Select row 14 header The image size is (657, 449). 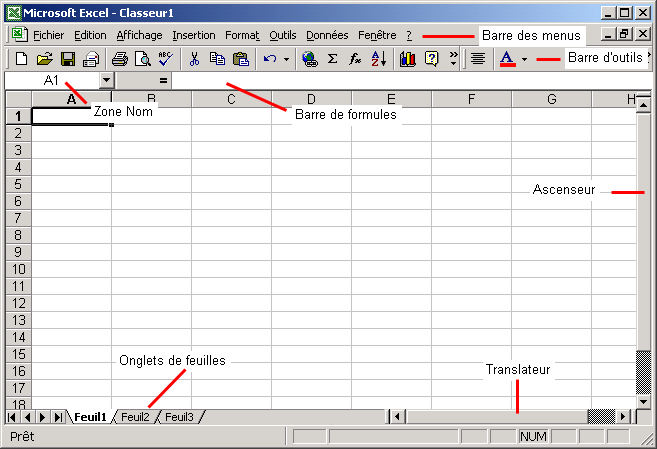(x=18, y=337)
